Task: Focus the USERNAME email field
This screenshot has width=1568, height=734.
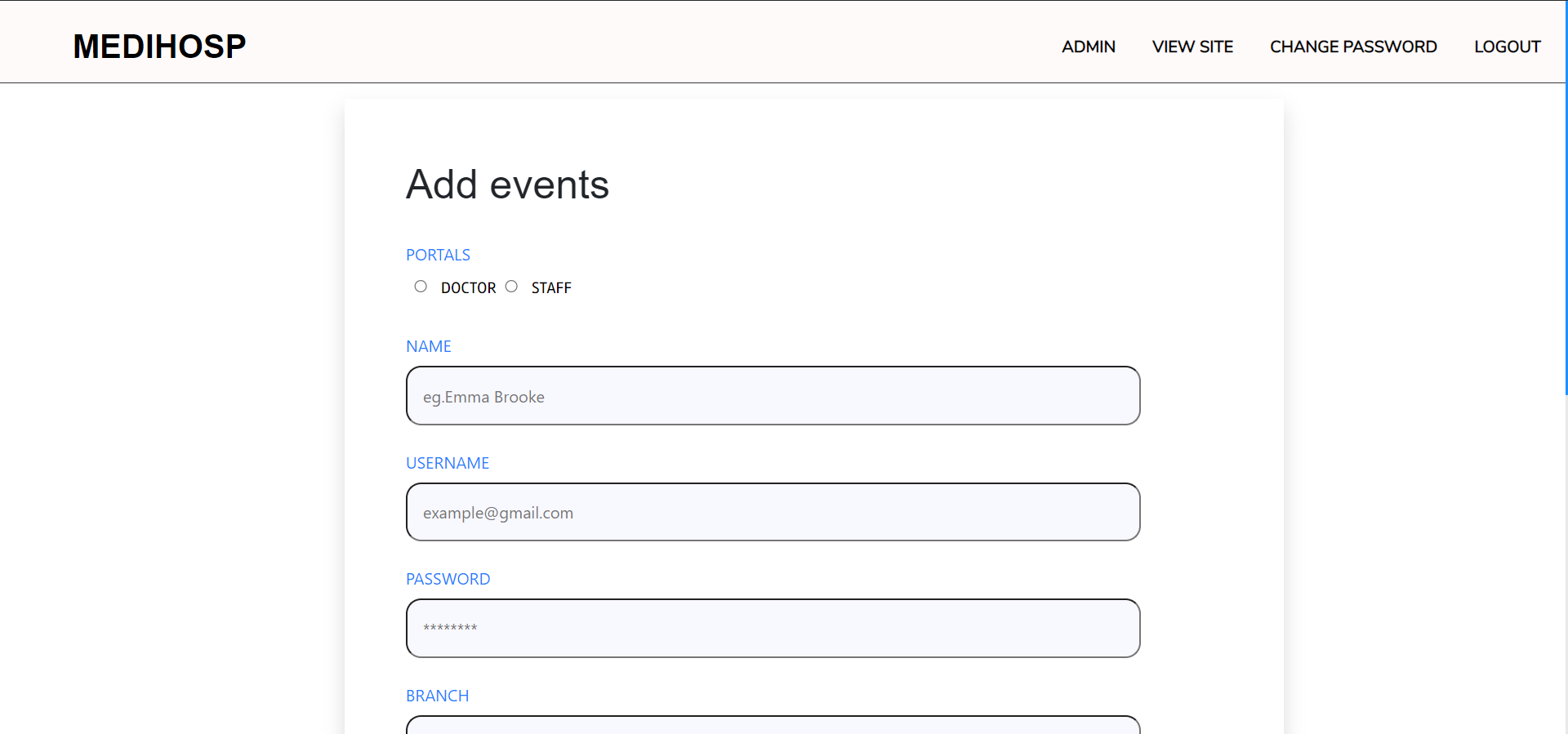Action: click(773, 512)
